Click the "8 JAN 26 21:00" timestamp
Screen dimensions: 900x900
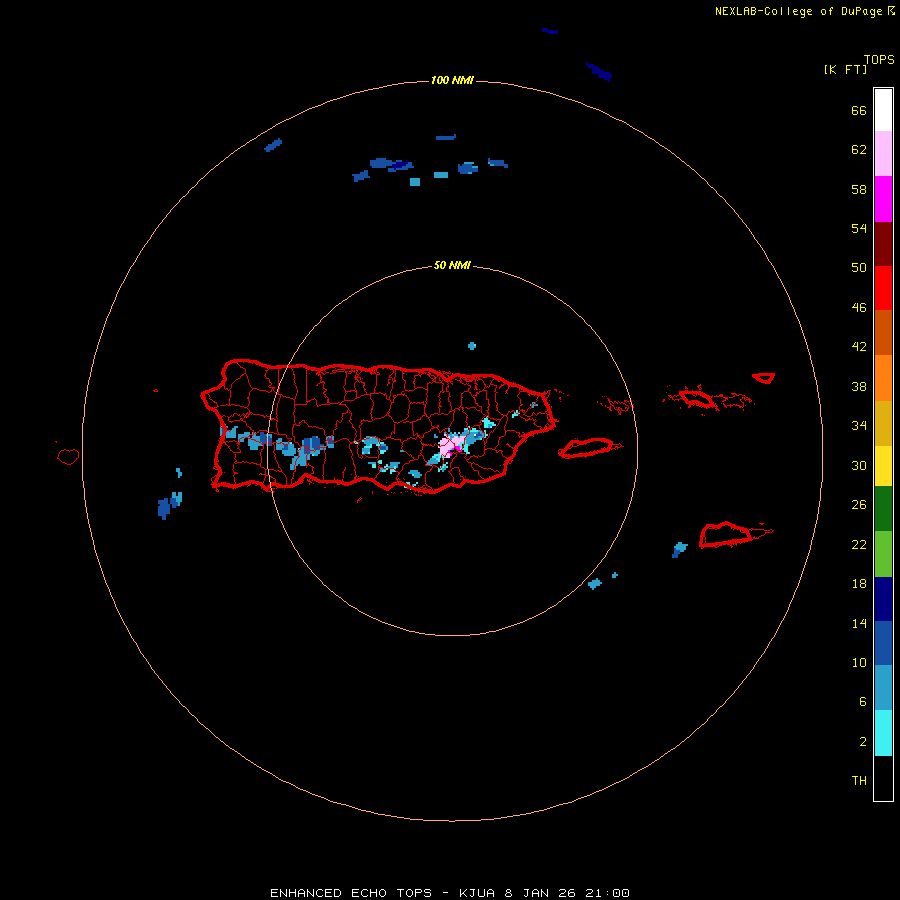[567, 893]
